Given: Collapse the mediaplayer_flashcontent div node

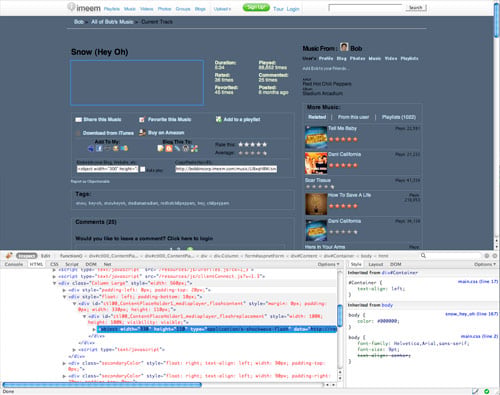Looking at the screenshot, I should coord(74,304).
